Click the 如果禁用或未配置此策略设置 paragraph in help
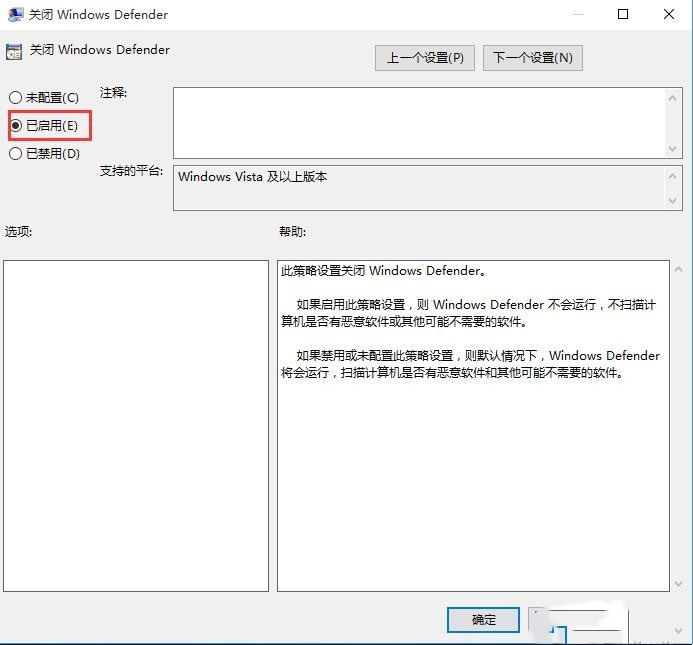 (x=470, y=364)
